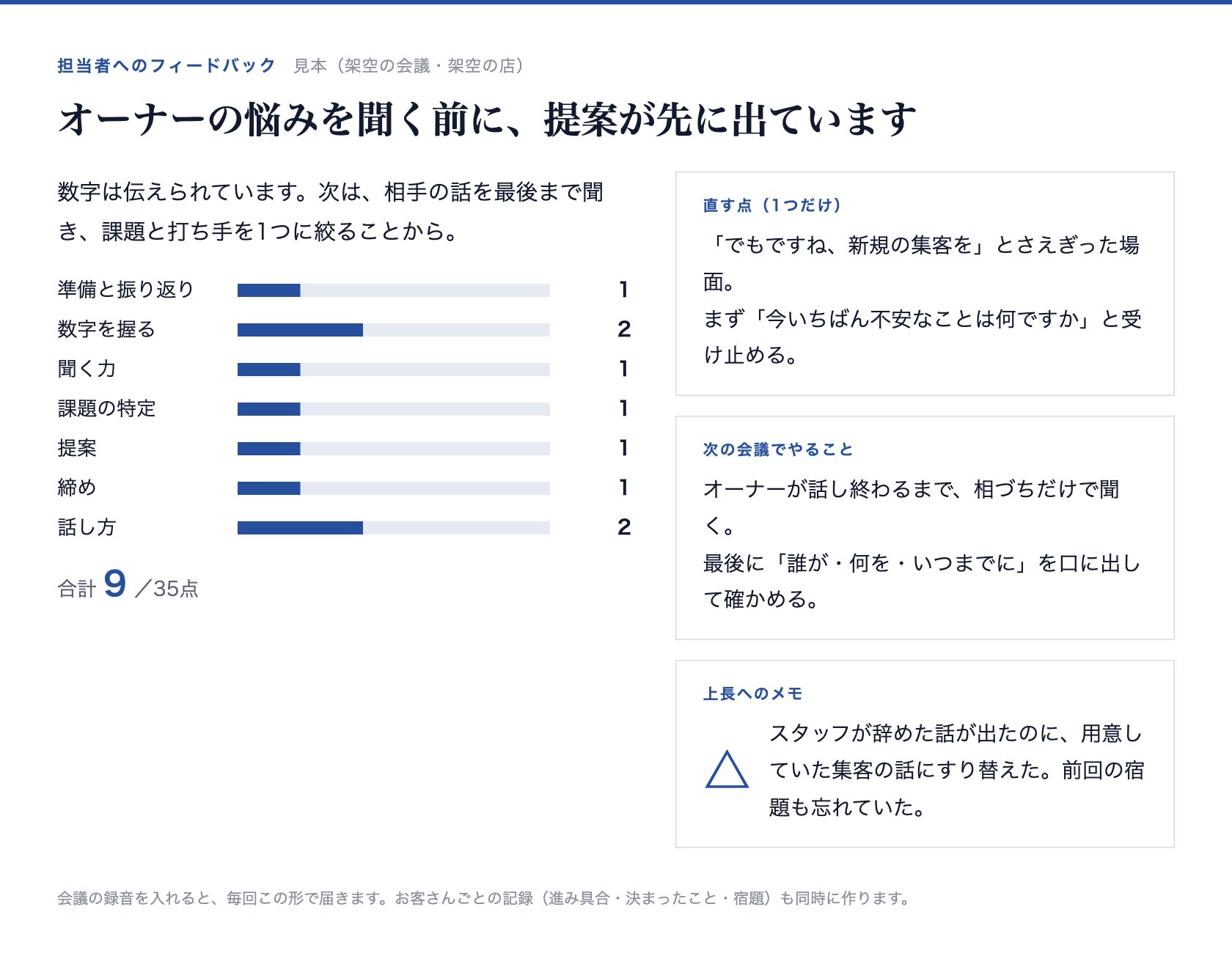This screenshot has height=959, width=1232.
Task: Click the 聞く力 score bar
Action: coord(394,370)
